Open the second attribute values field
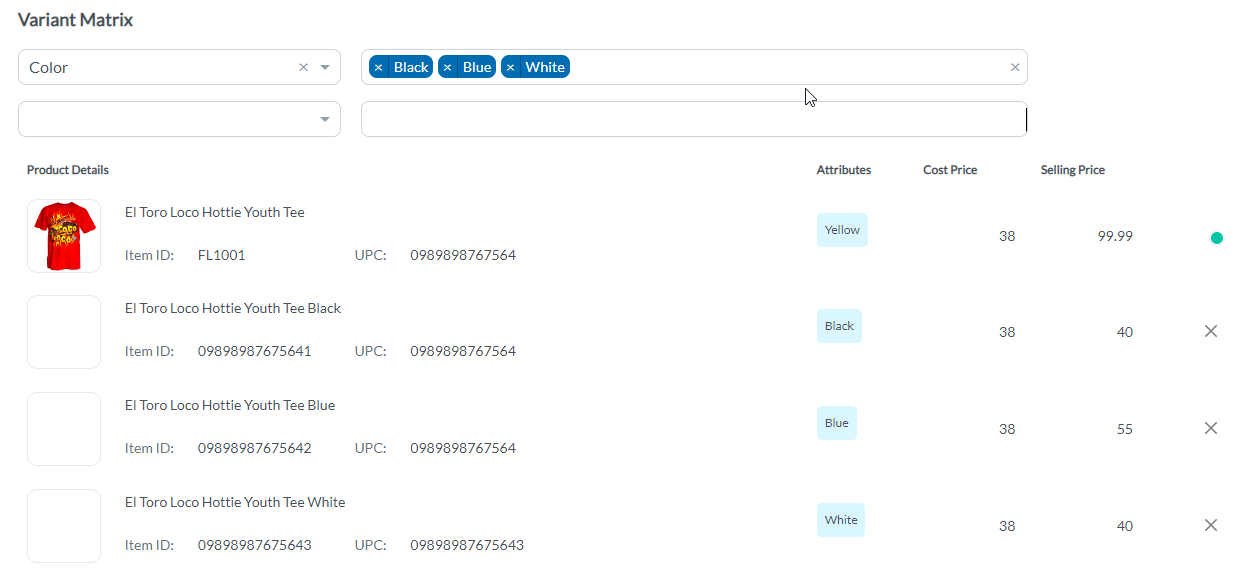Screen dimensions: 1255x578 pos(693,118)
